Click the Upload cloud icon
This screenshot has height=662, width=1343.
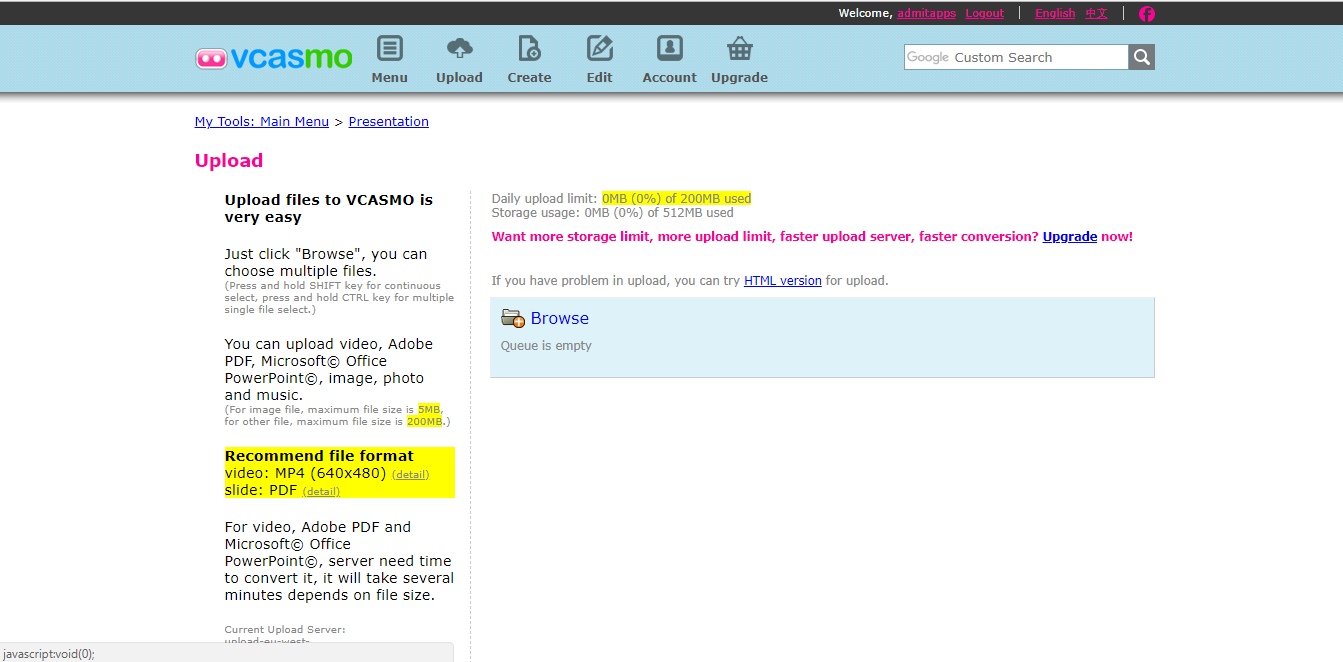(459, 49)
